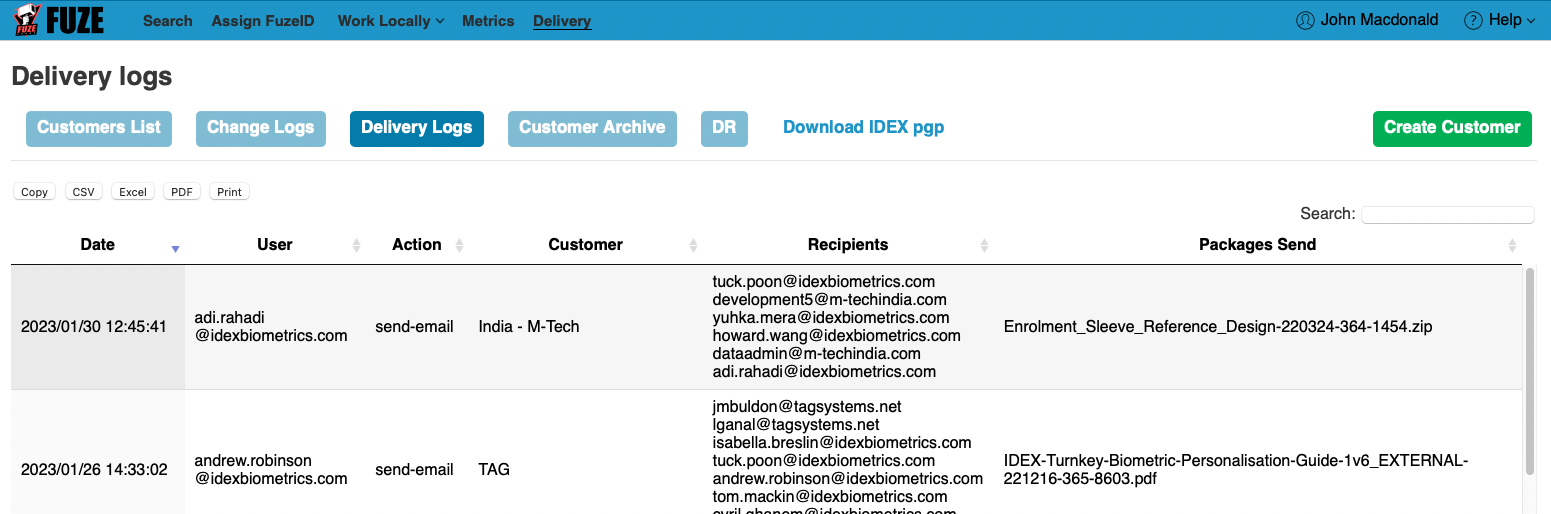Click recipient howard.wang@idexbiometrics.com
The image size is (1551, 514).
[836, 335]
